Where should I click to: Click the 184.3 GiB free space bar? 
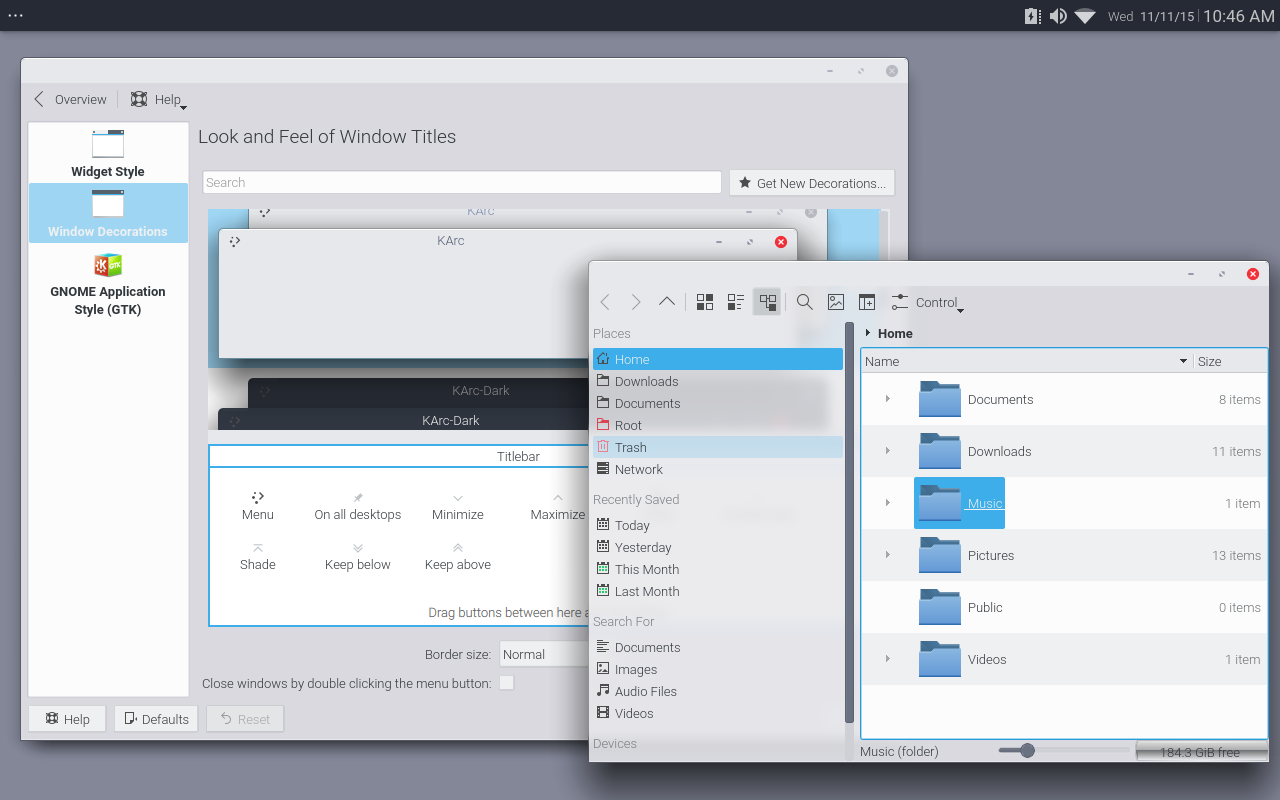[x=1202, y=751]
